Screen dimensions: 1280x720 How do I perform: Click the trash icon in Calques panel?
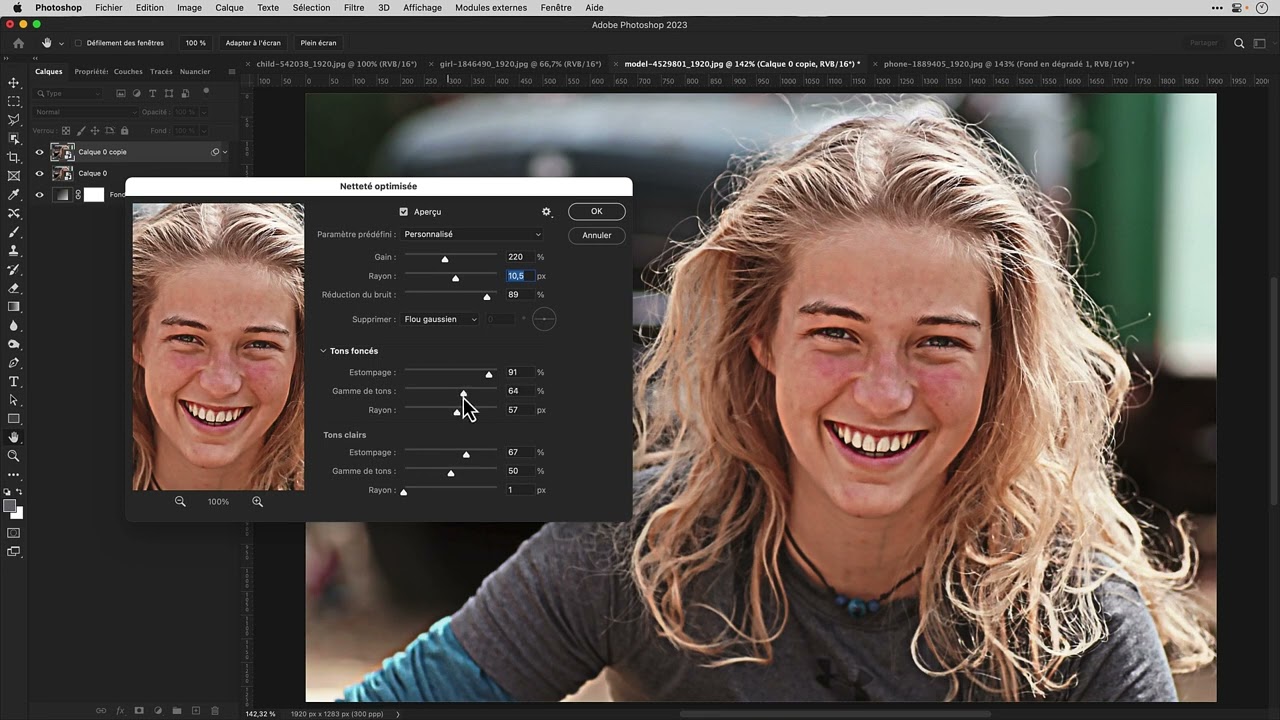point(214,711)
